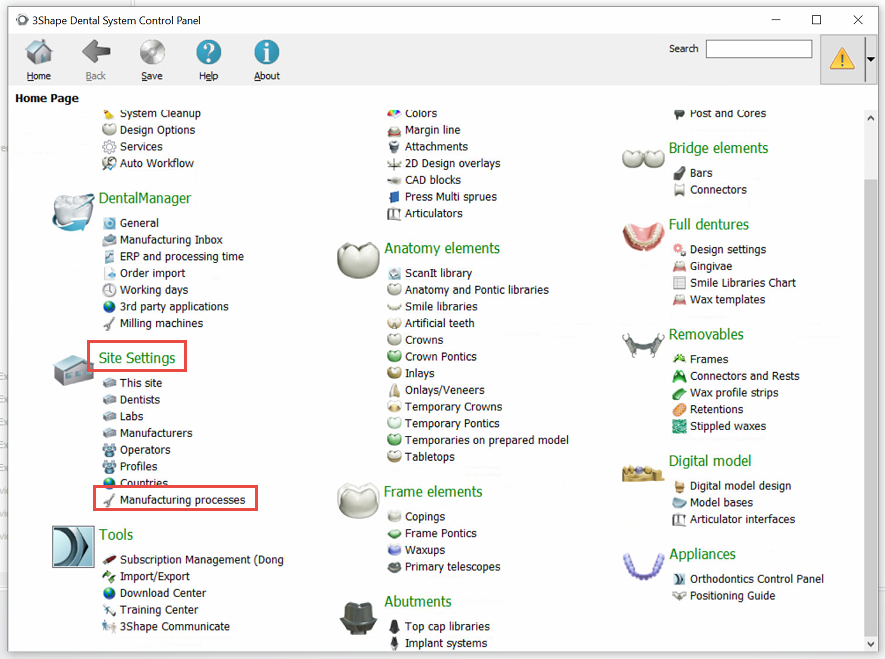
Task: Click the scrollbar down arrow
Action: coord(870,644)
